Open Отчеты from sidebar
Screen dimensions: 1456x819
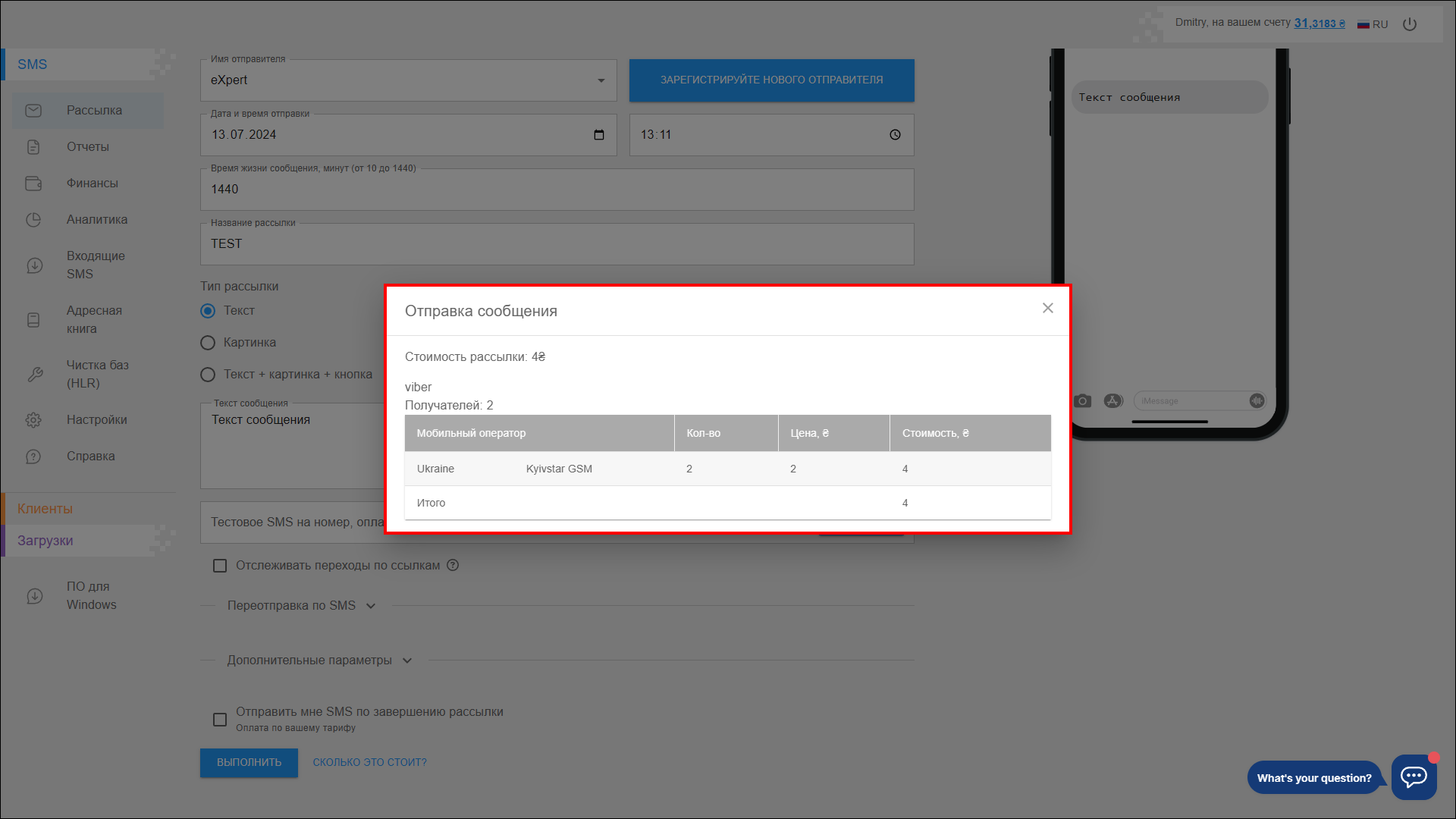click(x=87, y=147)
